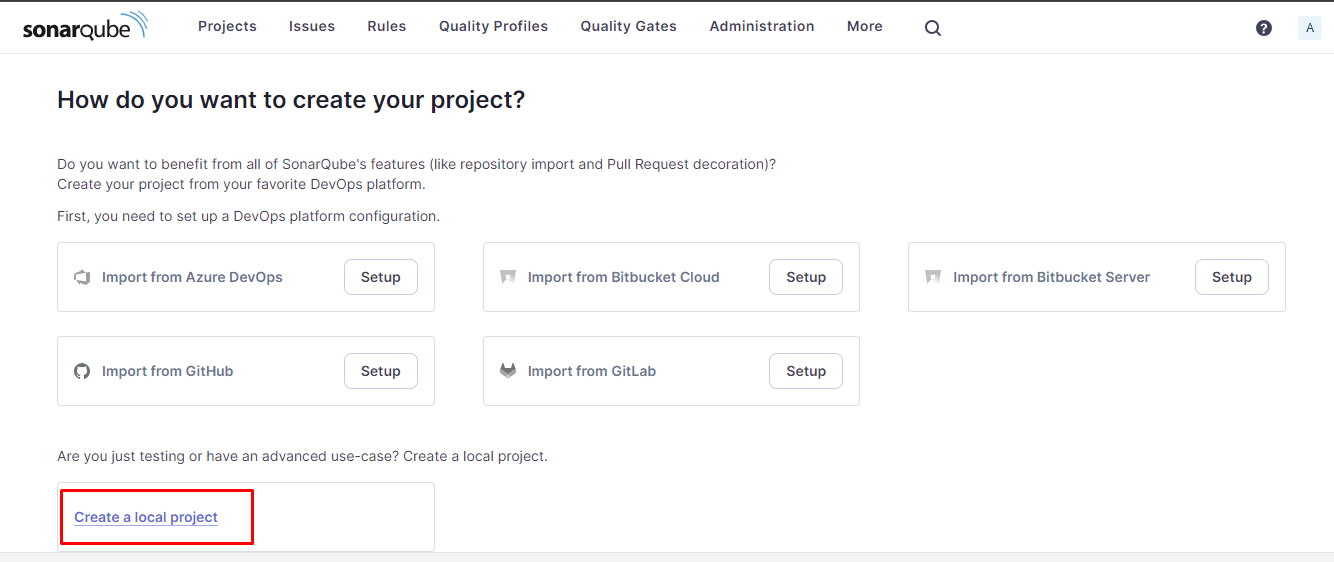This screenshot has width=1334, height=562.
Task: Open the Rules page
Action: click(387, 26)
